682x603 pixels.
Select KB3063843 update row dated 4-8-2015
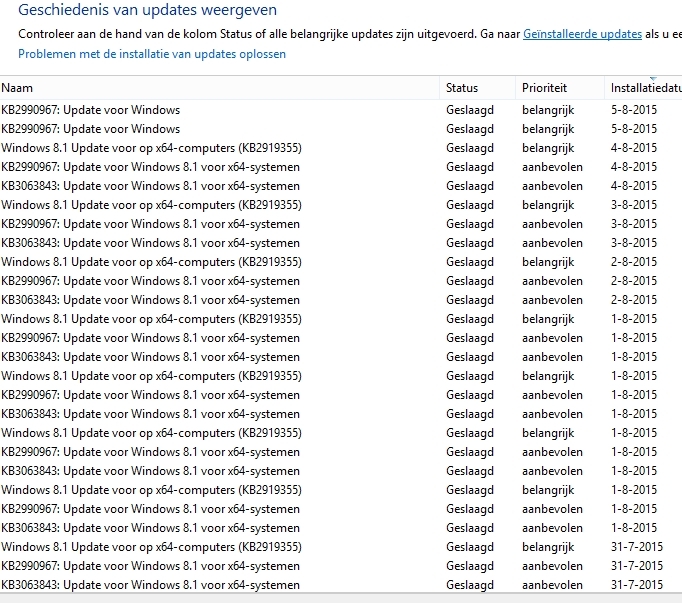point(341,186)
